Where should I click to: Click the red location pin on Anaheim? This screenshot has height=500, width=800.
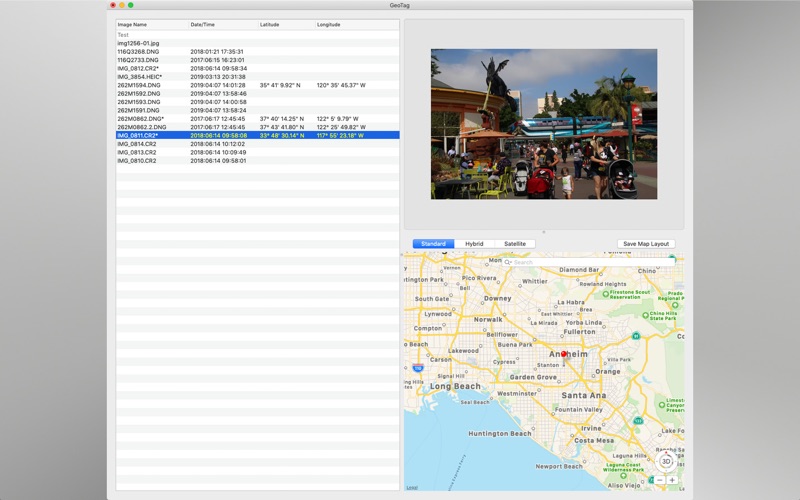pyautogui.click(x=564, y=353)
